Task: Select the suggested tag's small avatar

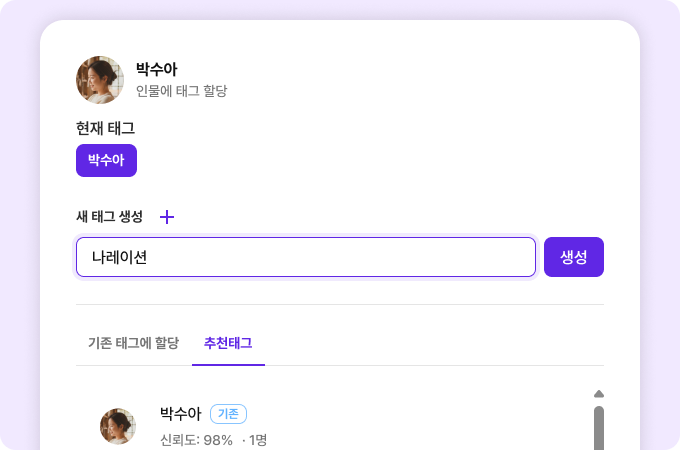Action: pyautogui.click(x=118, y=426)
